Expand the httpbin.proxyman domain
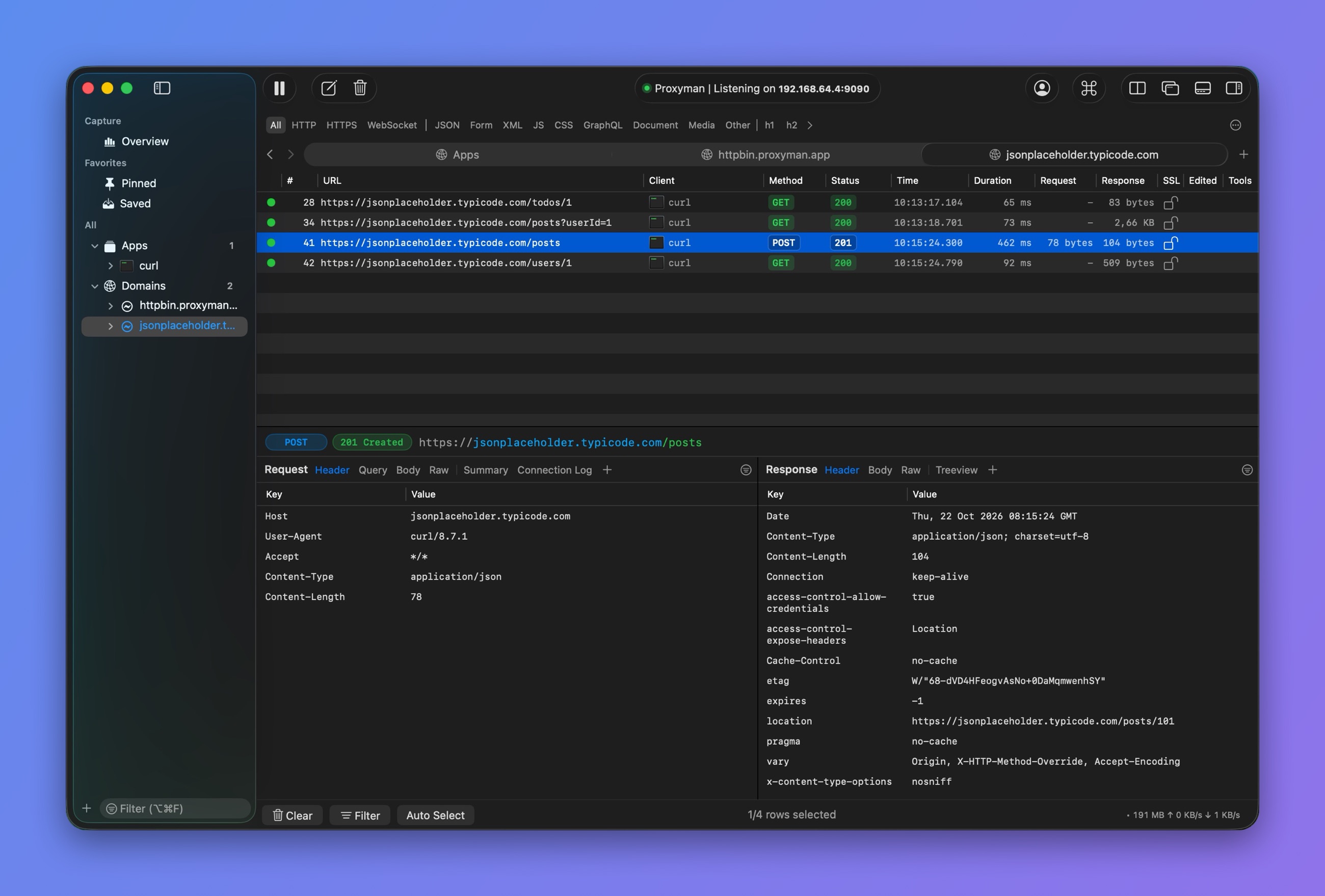 point(111,306)
